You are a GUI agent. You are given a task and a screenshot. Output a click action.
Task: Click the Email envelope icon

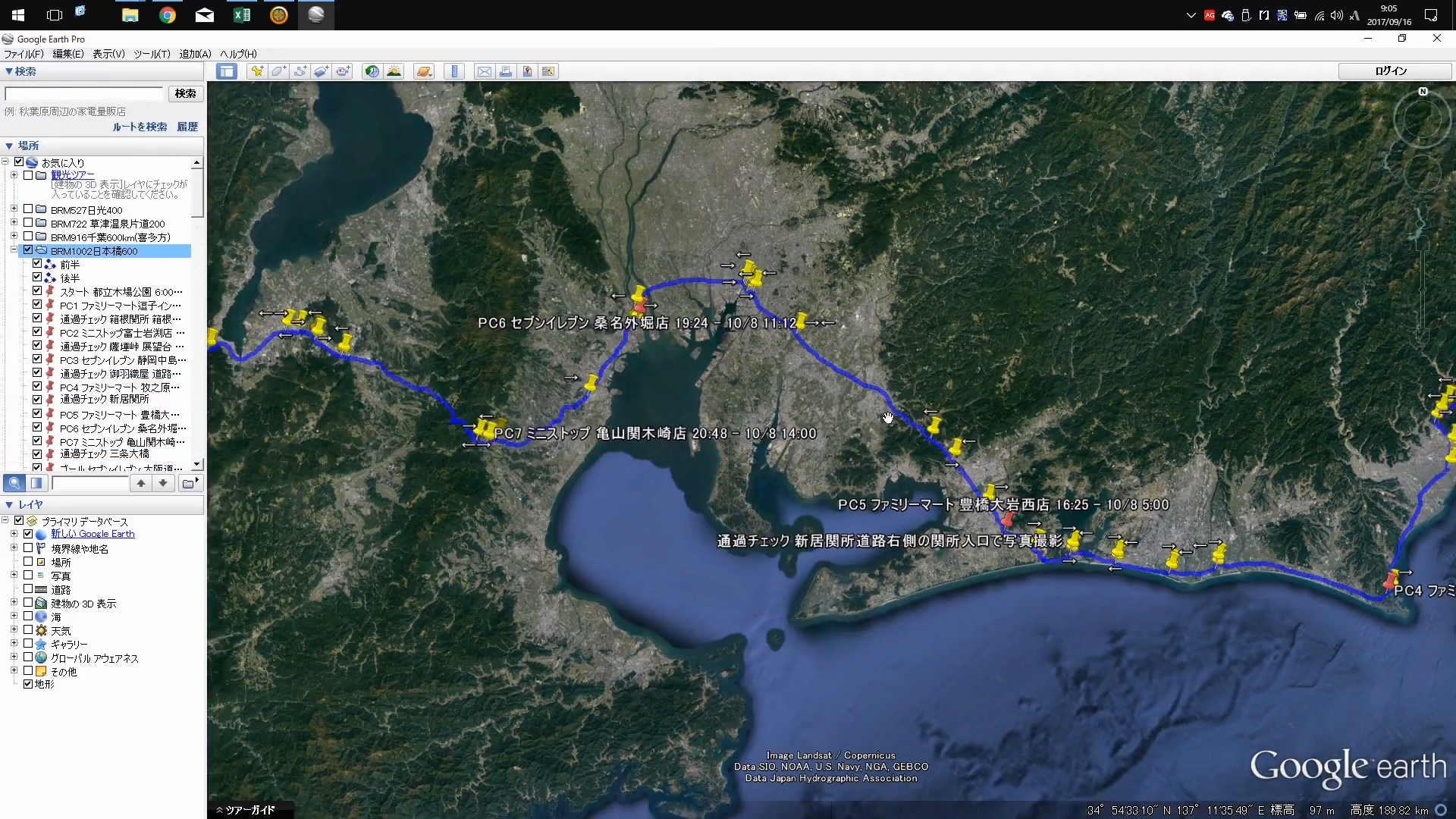[484, 71]
